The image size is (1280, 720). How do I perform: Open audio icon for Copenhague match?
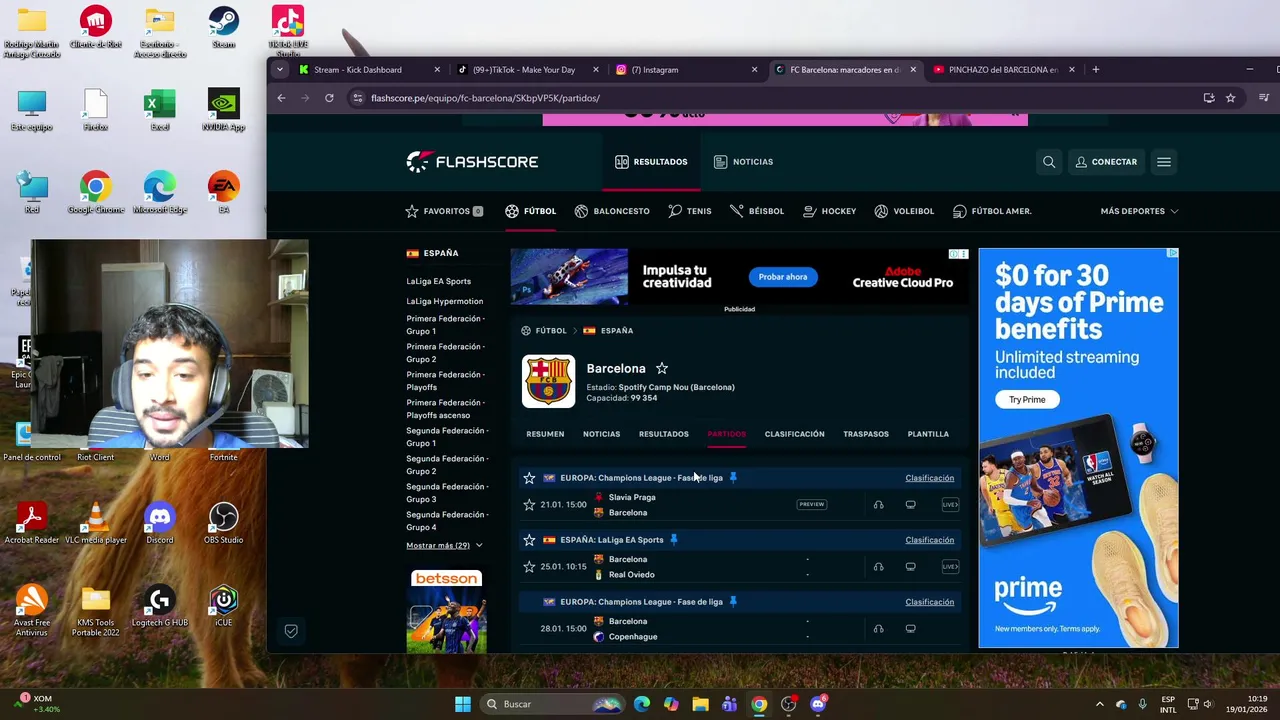[x=878, y=629]
